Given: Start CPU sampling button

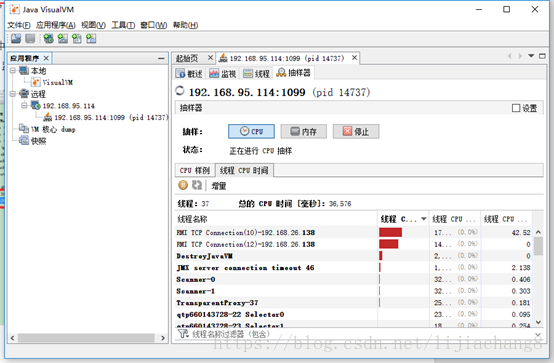Looking at the screenshot, I should pos(251,131).
